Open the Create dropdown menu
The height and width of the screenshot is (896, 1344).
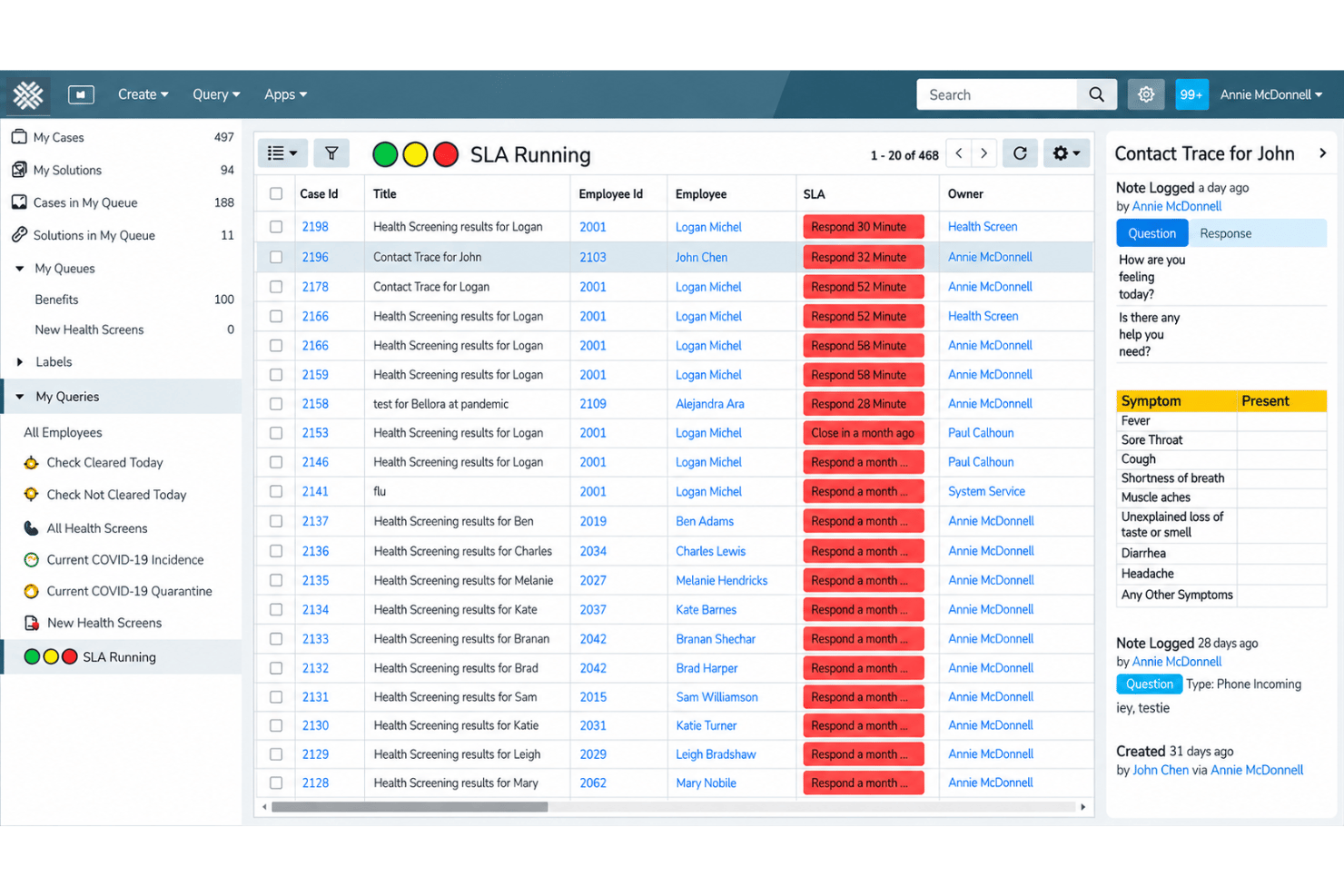[143, 94]
